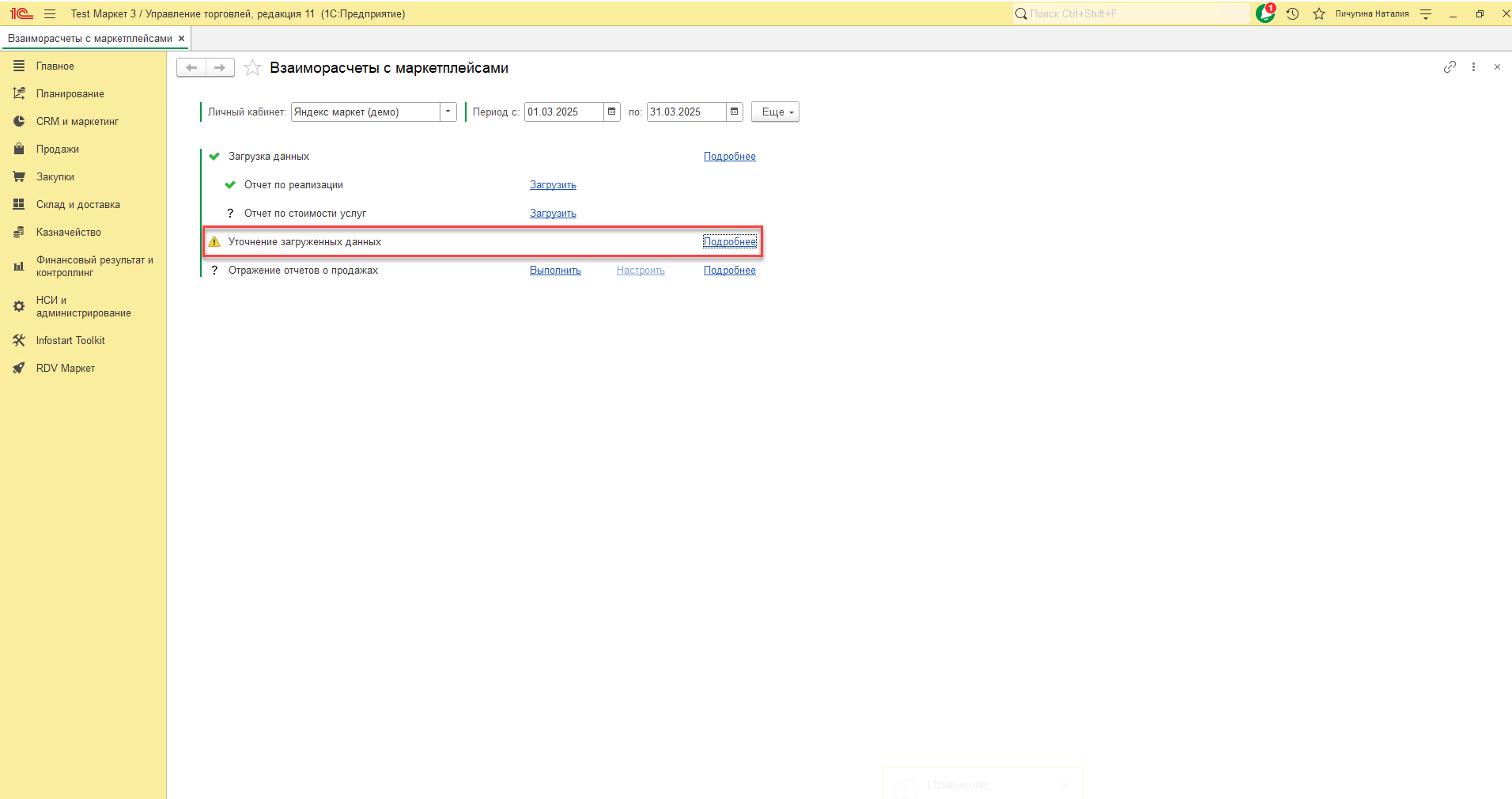The height and width of the screenshot is (799, 1512).
Task: Click Загрузить for Отчет по реализации
Action: tap(553, 185)
